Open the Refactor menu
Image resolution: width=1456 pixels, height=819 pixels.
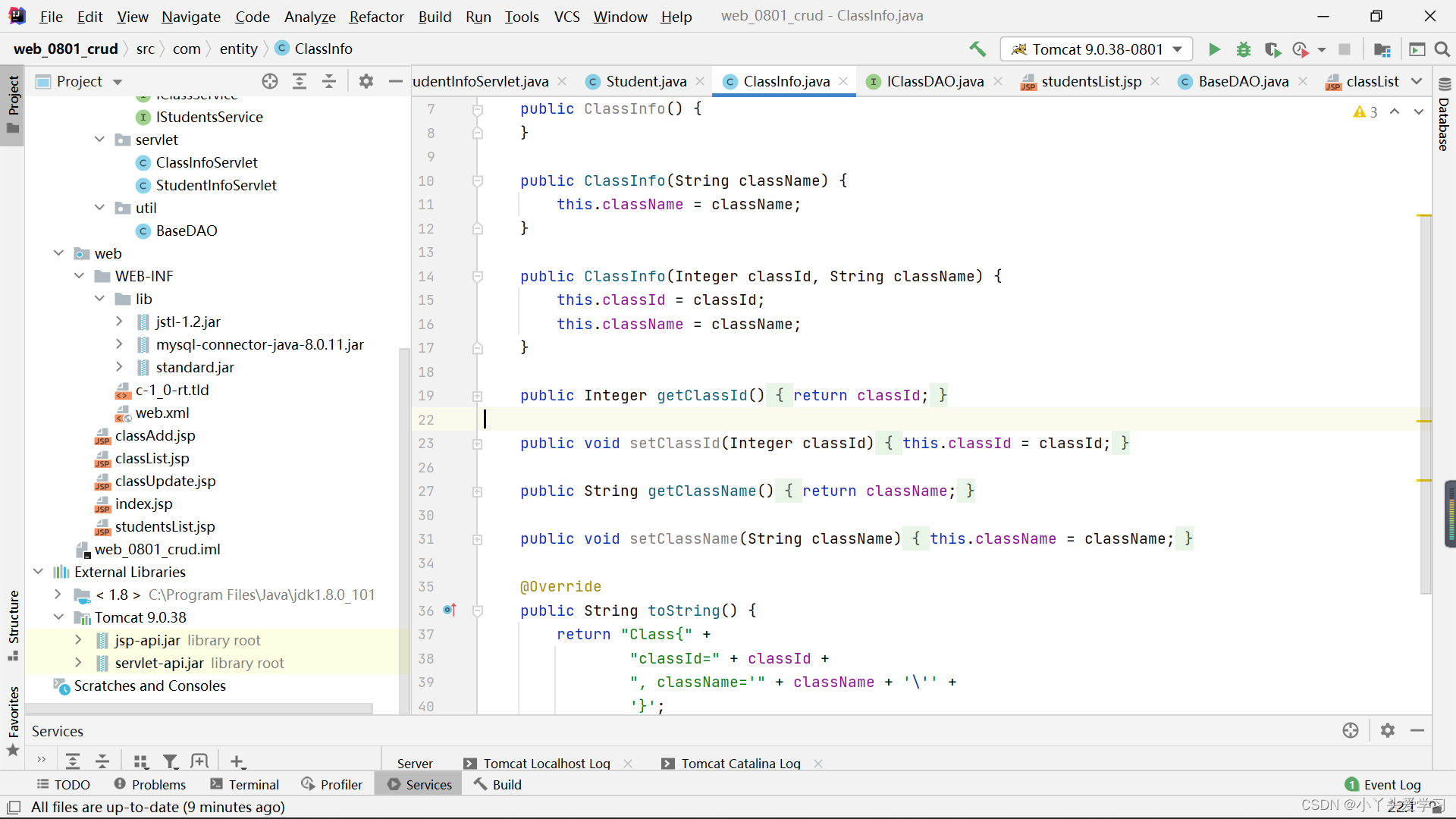coord(376,16)
